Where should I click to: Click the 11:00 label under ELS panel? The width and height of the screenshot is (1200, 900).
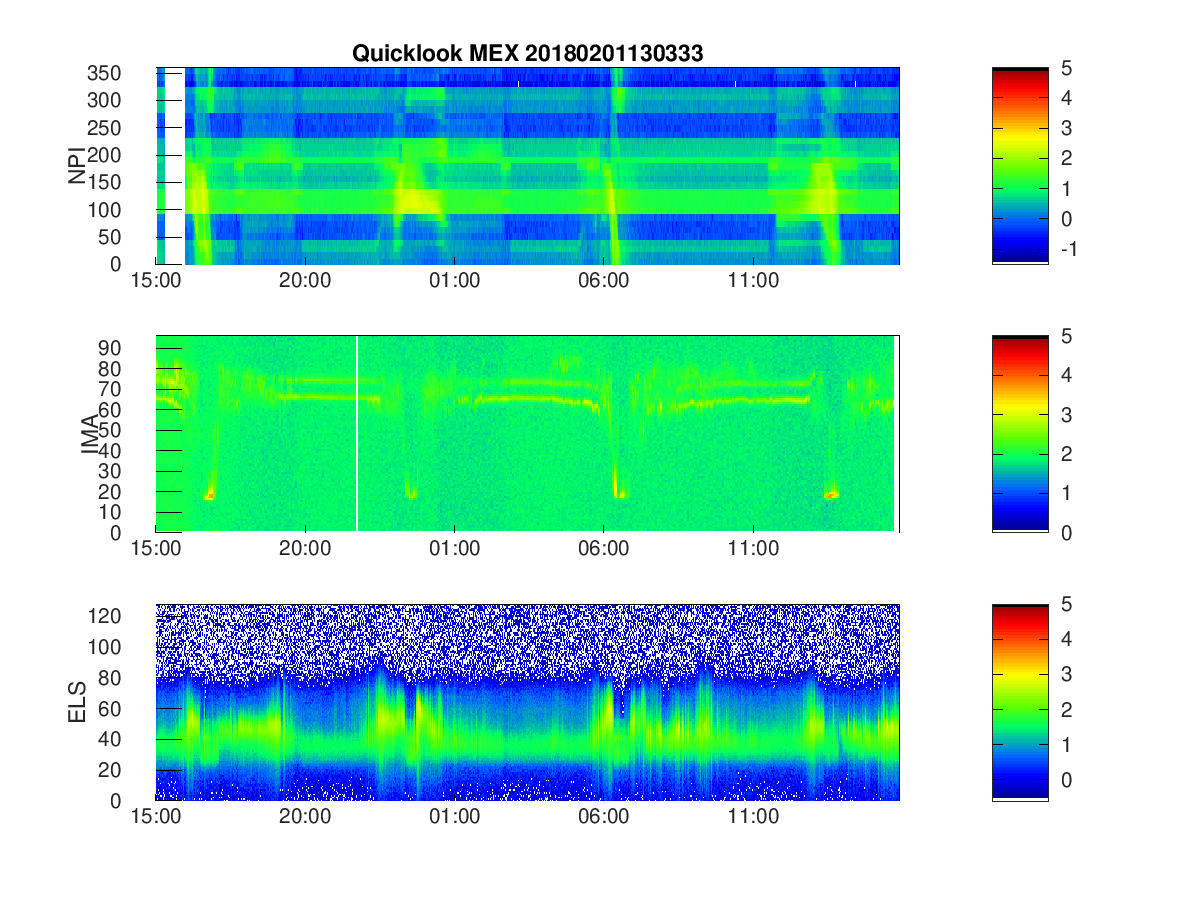coord(753,818)
